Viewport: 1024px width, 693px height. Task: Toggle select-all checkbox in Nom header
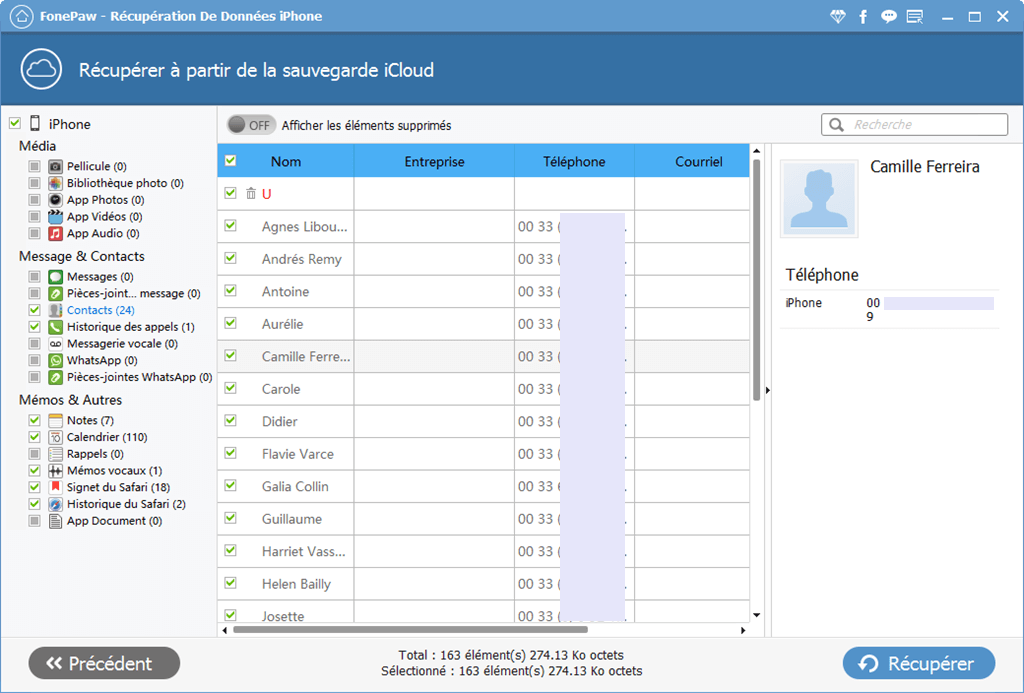click(231, 161)
